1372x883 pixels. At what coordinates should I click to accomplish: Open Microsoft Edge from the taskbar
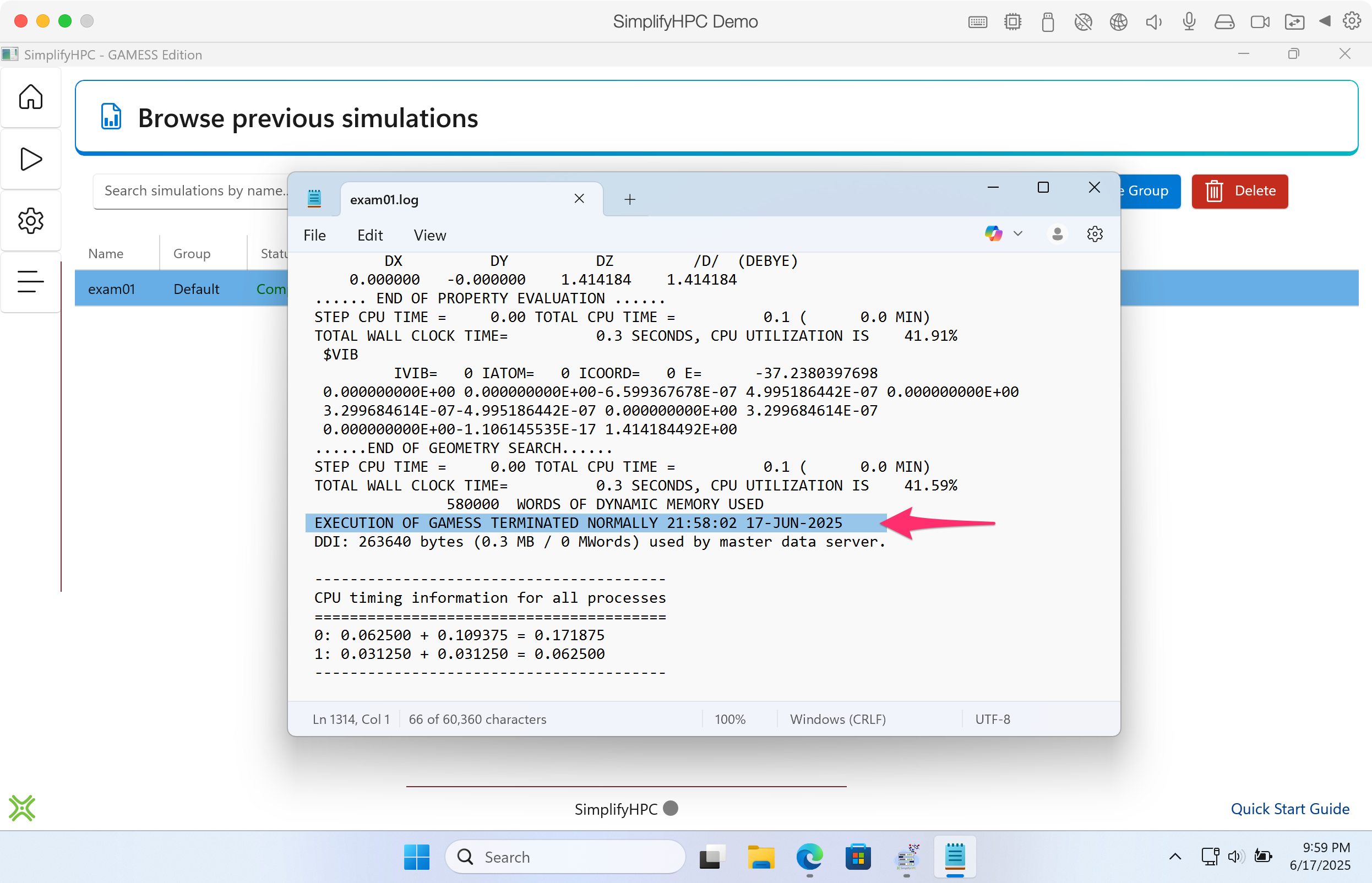coord(809,857)
